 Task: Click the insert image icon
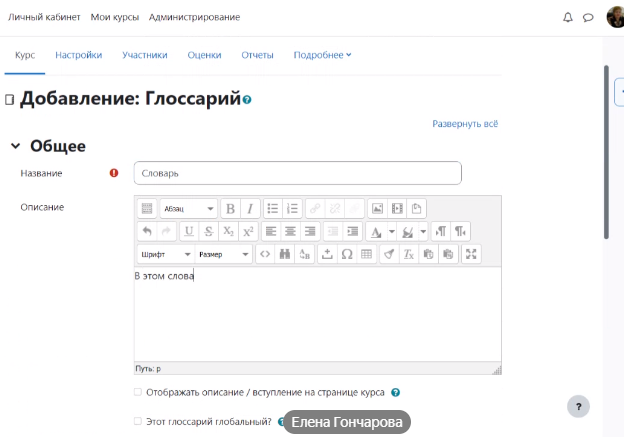coord(377,209)
